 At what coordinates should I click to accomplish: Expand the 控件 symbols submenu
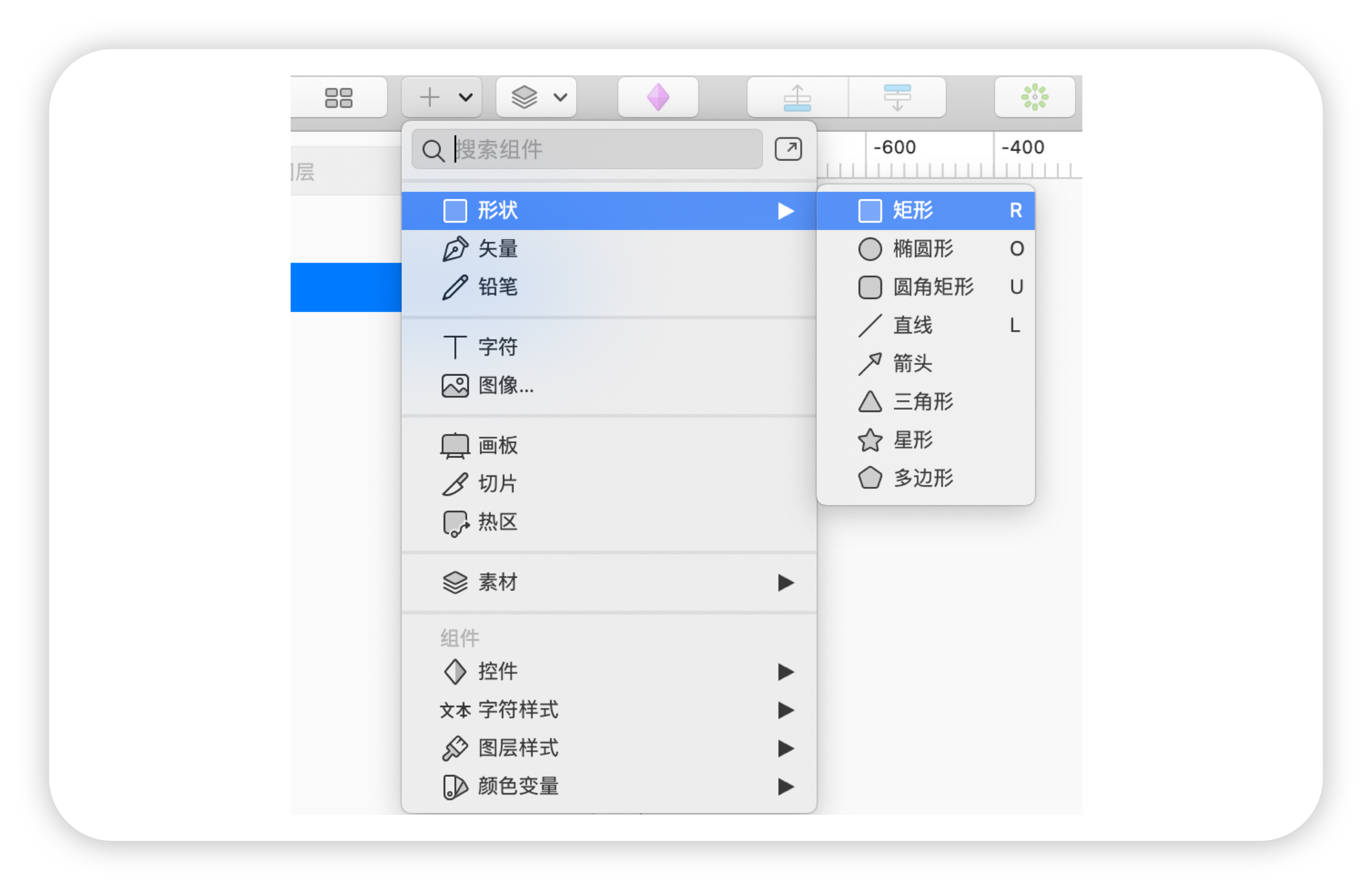(609, 672)
